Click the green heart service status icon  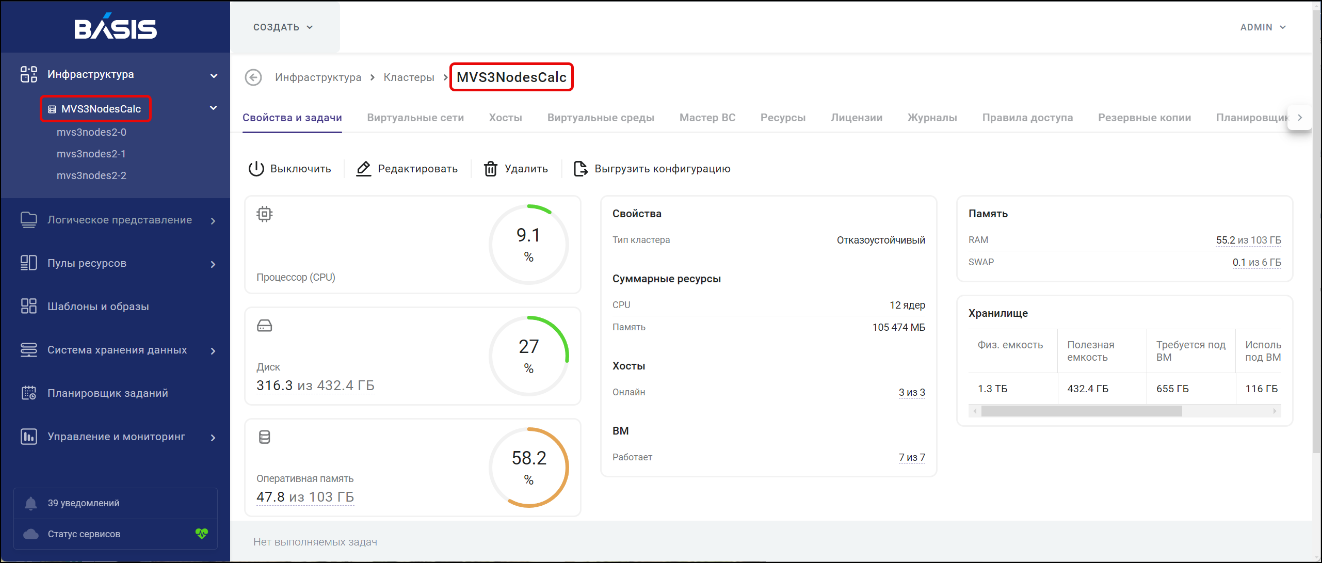pyautogui.click(x=201, y=534)
